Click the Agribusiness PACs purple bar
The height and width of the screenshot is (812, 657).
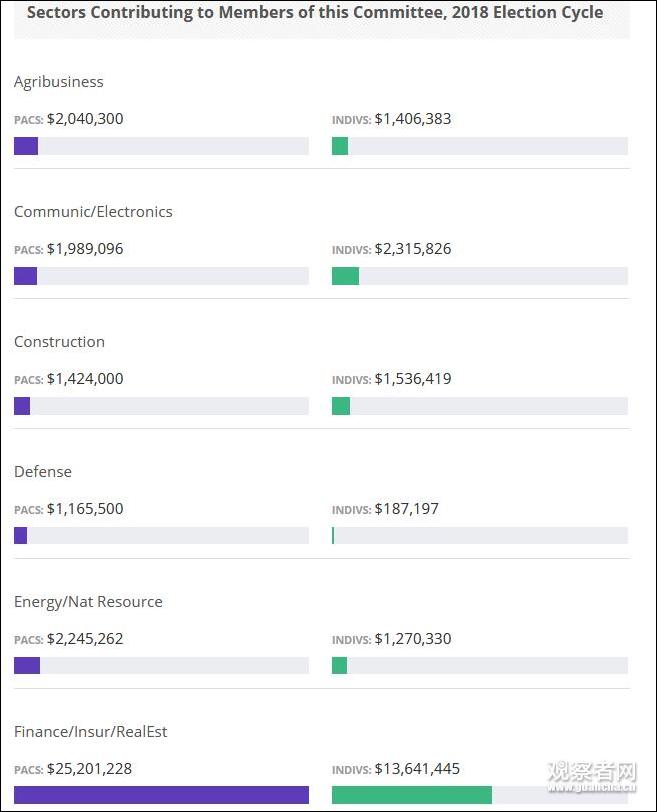pos(26,146)
